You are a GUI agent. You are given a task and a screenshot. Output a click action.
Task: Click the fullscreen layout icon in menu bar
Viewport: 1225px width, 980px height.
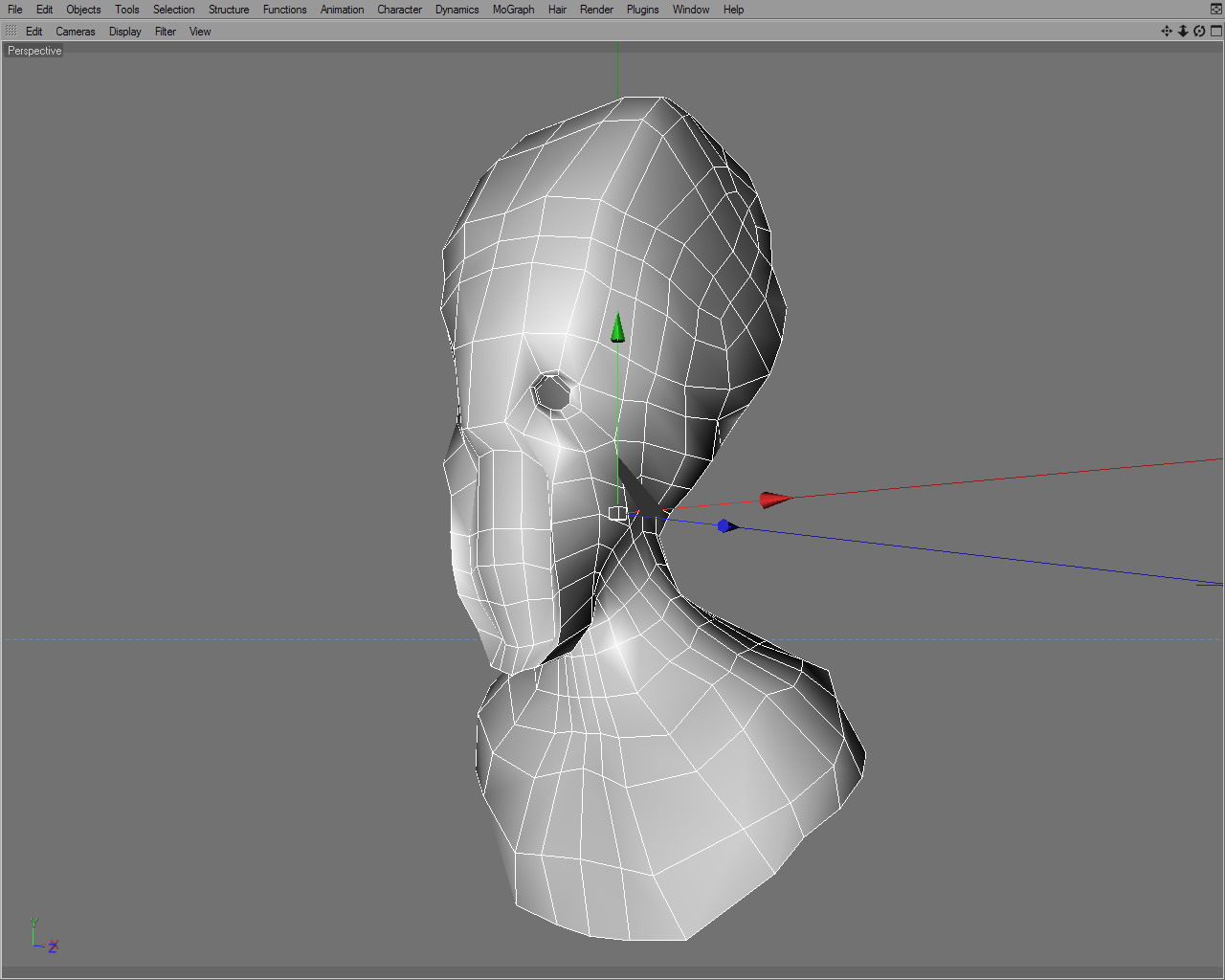(1216, 9)
